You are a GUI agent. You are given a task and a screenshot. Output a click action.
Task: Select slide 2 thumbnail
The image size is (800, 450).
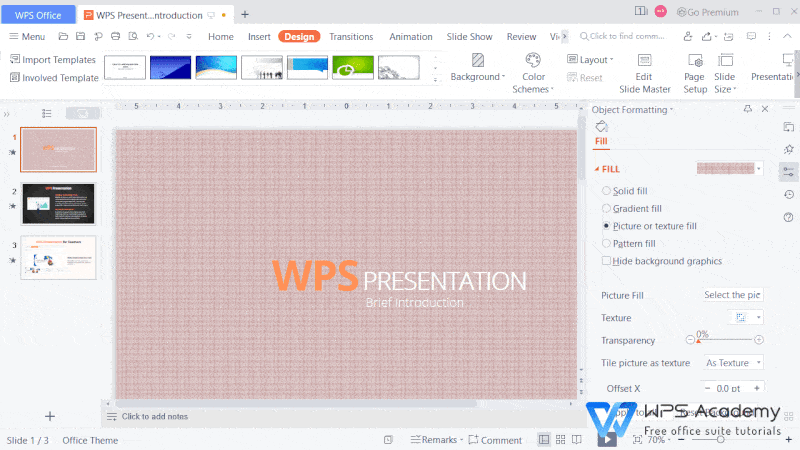point(58,204)
